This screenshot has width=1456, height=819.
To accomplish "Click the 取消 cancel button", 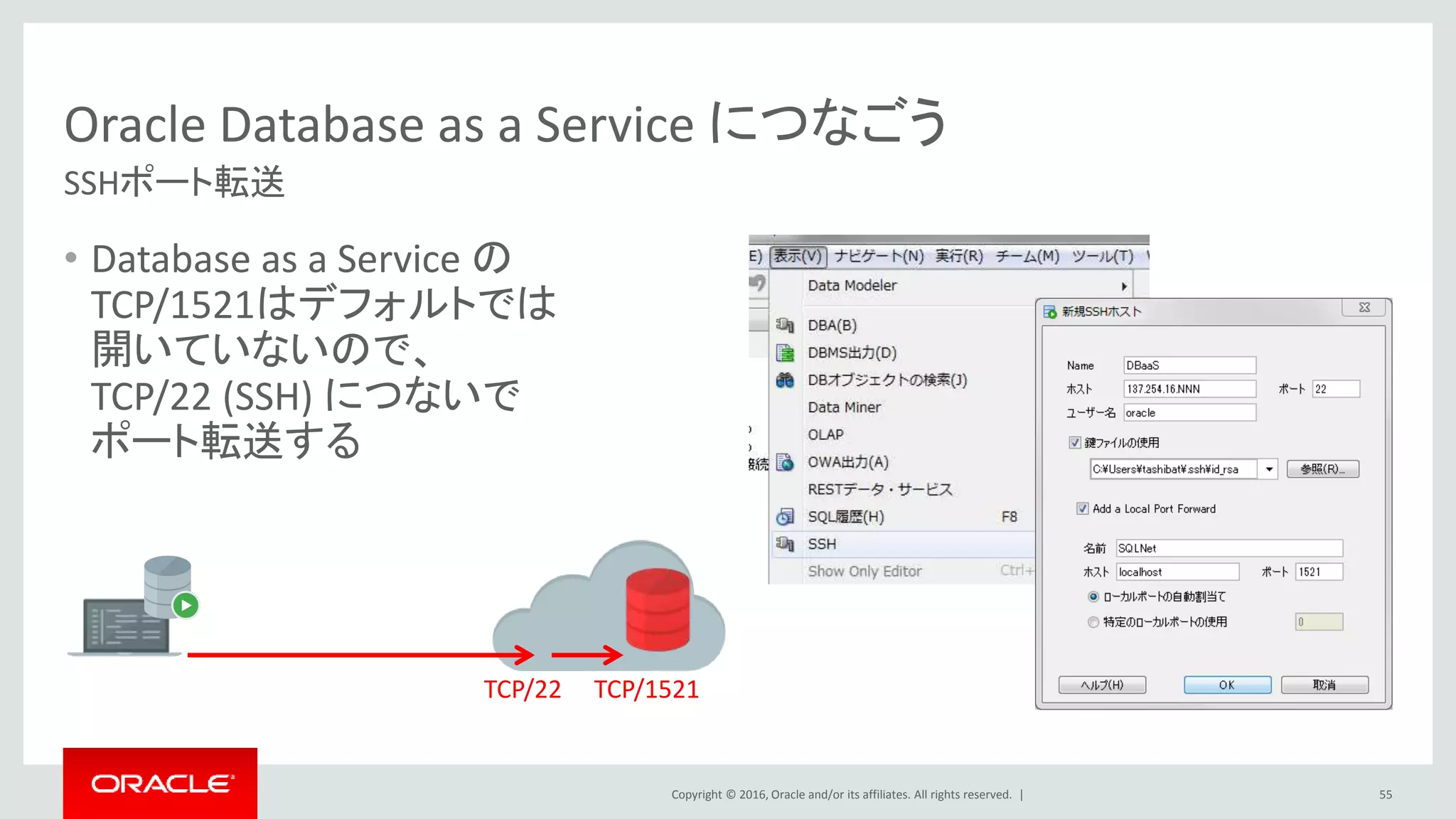I will [x=1324, y=685].
